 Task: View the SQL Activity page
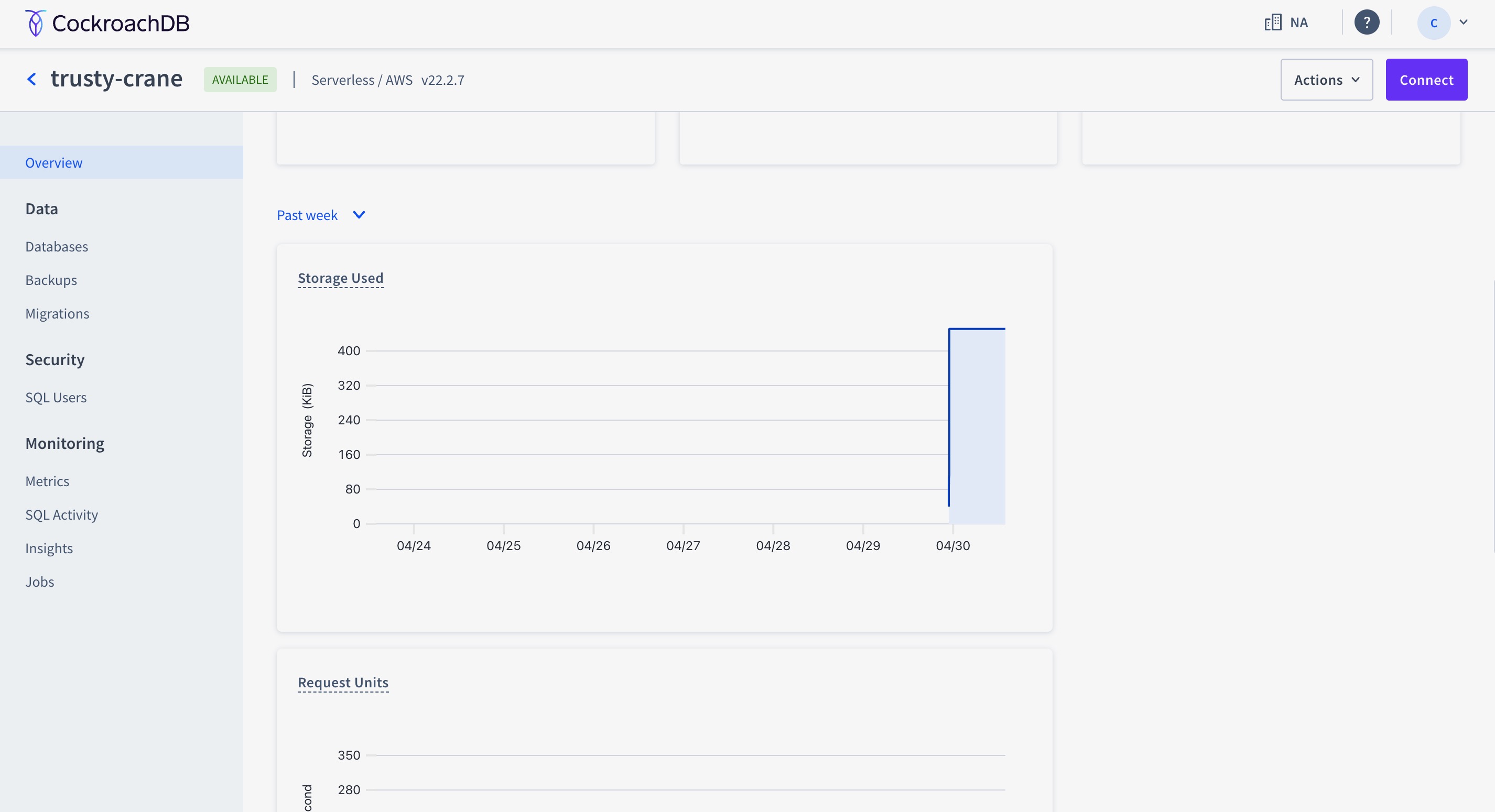tap(61, 514)
